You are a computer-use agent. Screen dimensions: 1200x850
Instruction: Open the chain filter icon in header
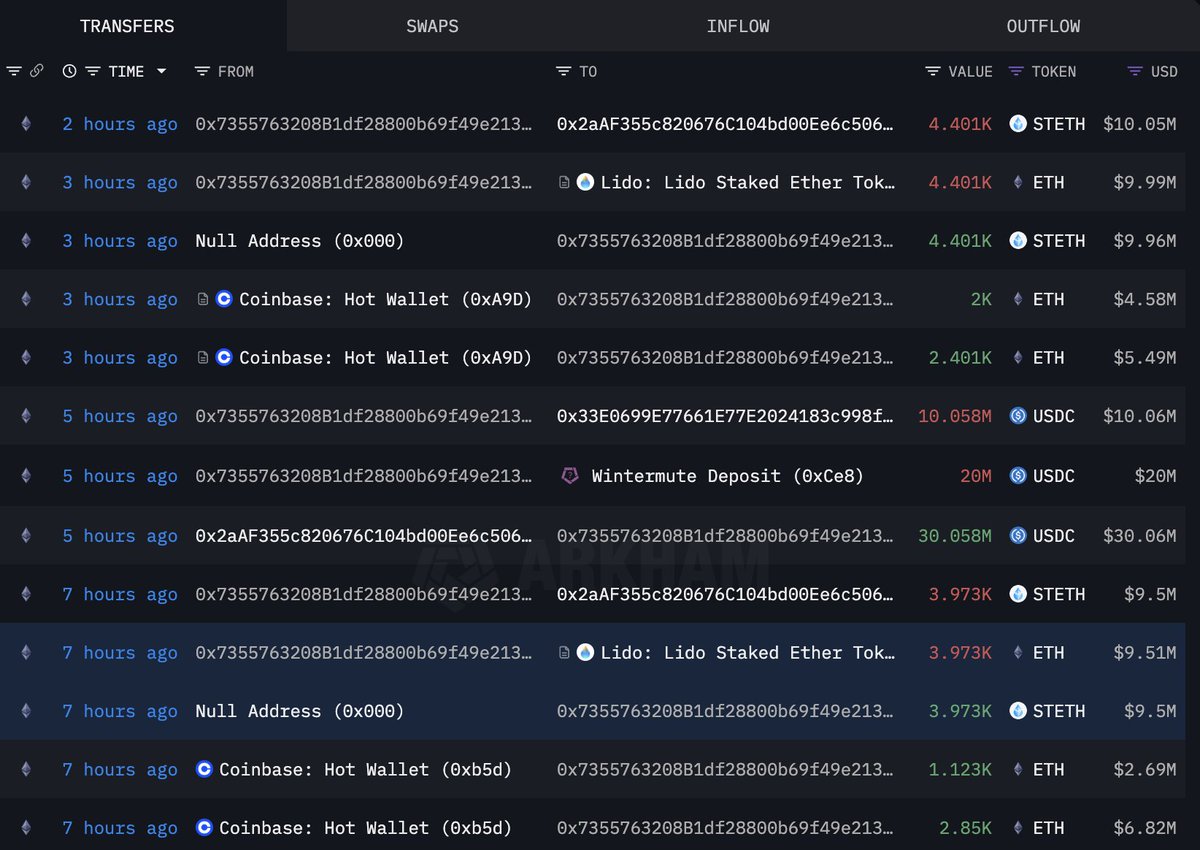click(14, 71)
